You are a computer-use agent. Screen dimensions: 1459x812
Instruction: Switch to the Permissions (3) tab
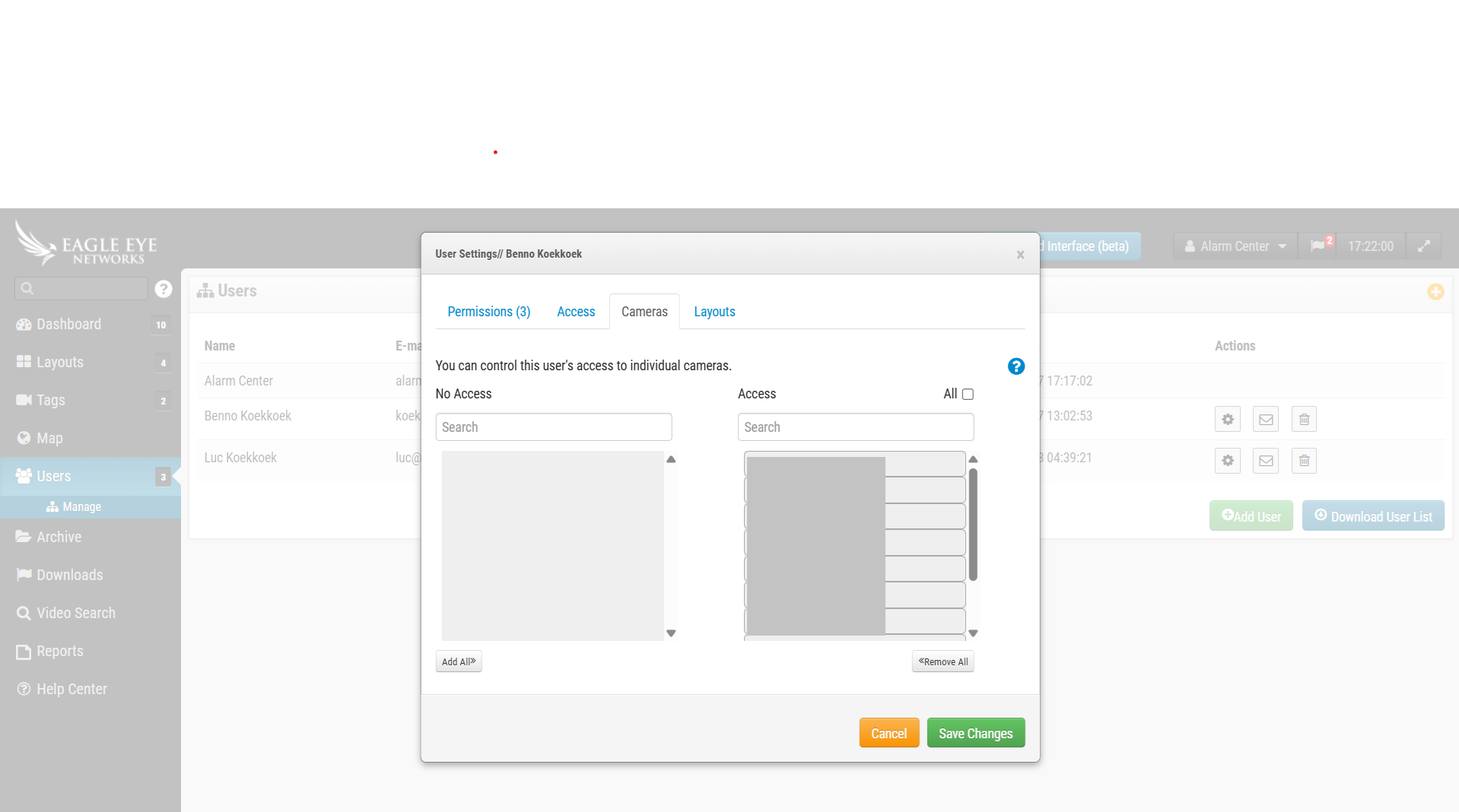(x=489, y=311)
